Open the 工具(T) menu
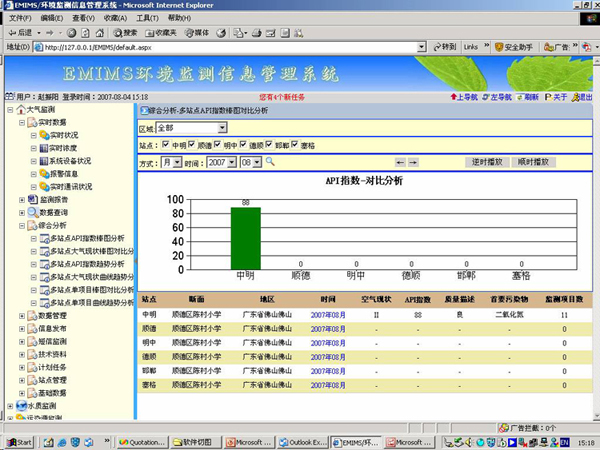 (x=147, y=18)
